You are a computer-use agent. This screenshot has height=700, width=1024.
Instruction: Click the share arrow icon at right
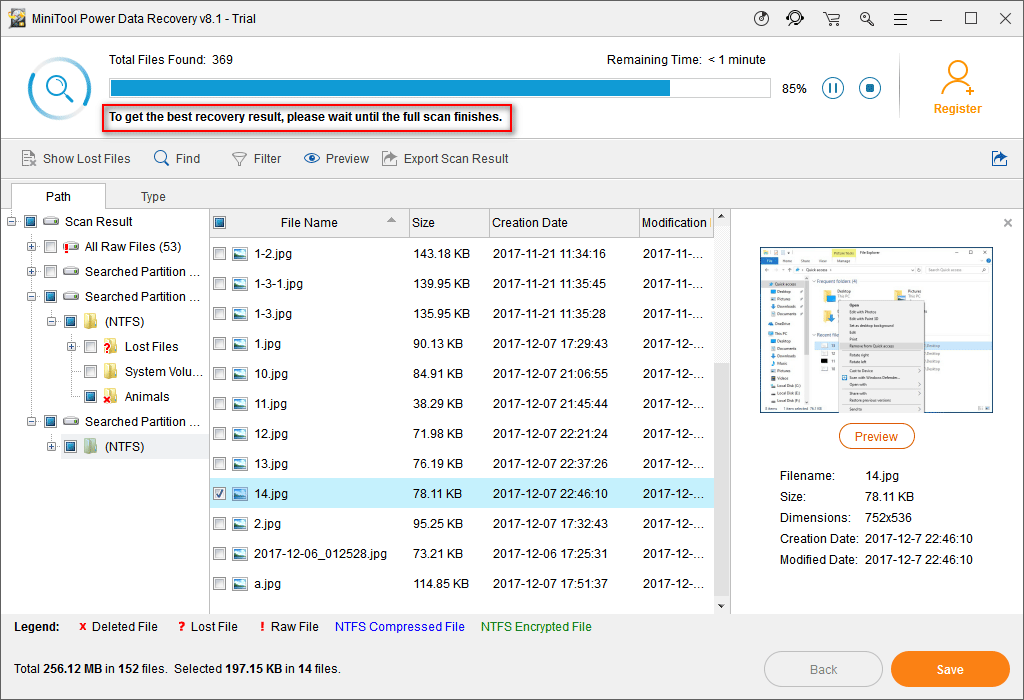pyautogui.click(x=999, y=158)
